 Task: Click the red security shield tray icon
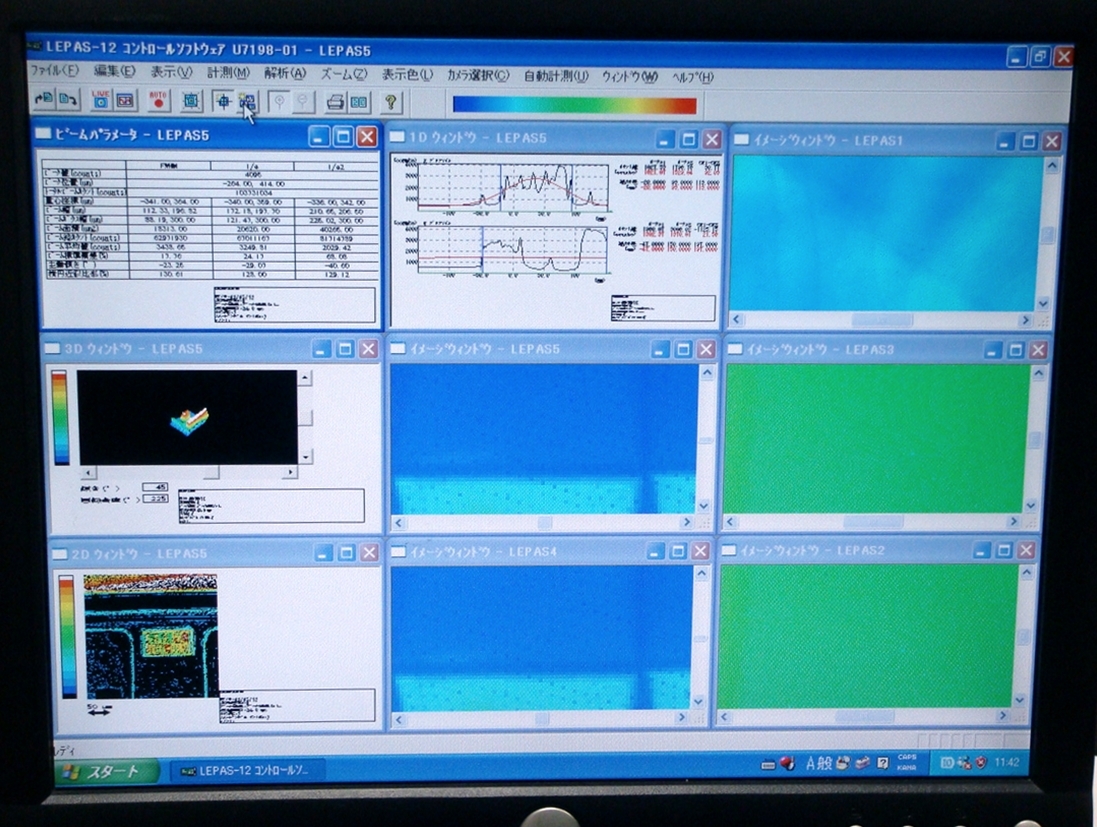tap(981, 763)
